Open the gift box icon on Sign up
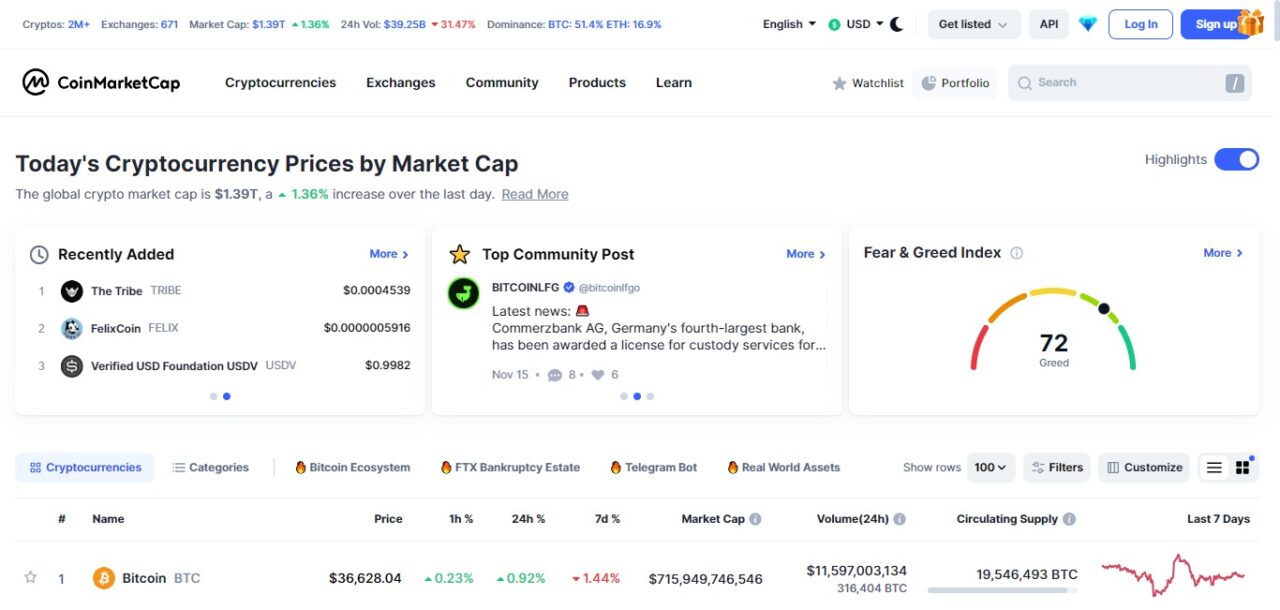1280x610 pixels. pos(1250,22)
